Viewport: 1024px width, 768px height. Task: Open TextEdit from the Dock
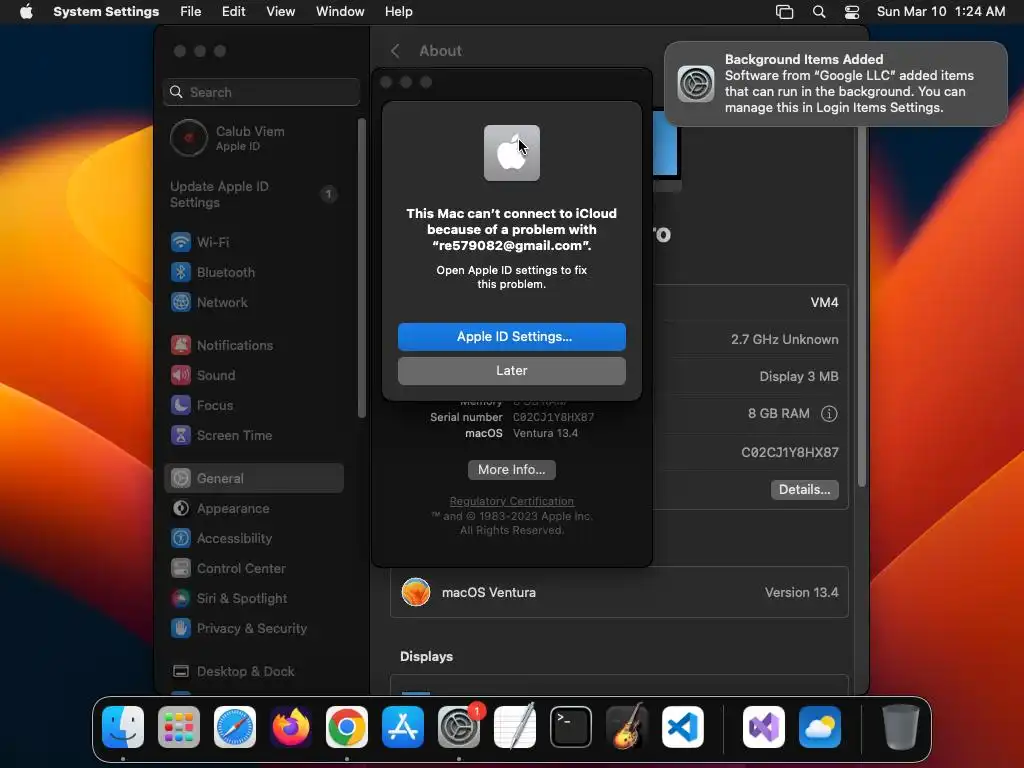click(x=515, y=727)
